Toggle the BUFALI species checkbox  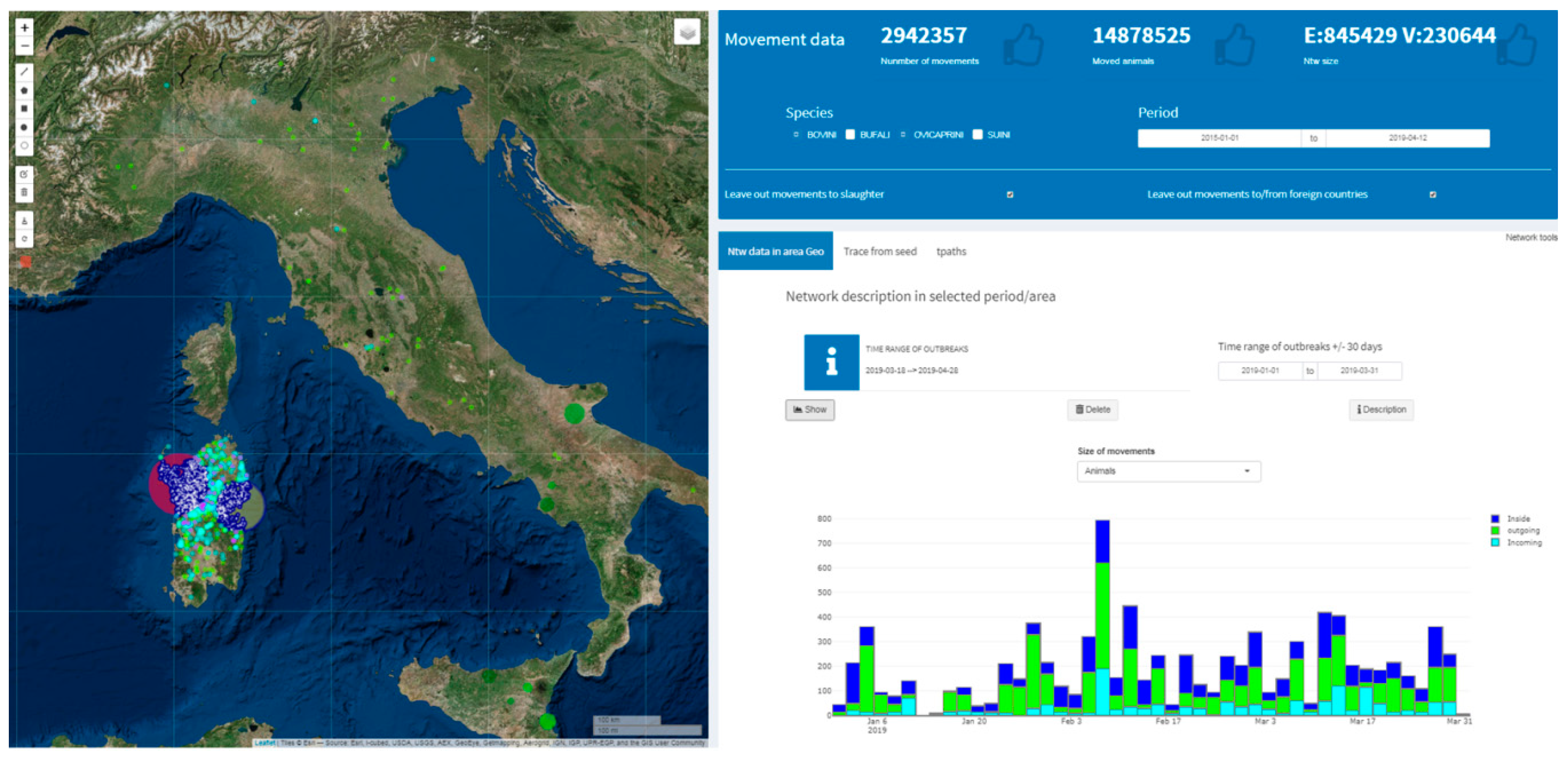pyautogui.click(x=850, y=135)
